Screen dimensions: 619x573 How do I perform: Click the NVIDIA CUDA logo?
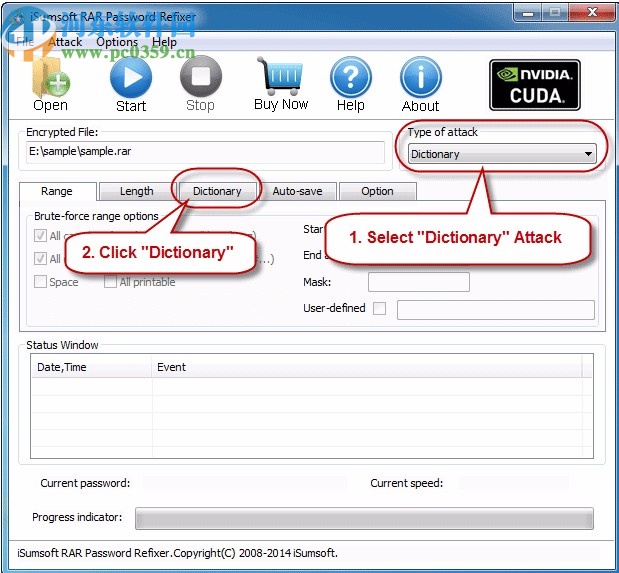coord(535,85)
